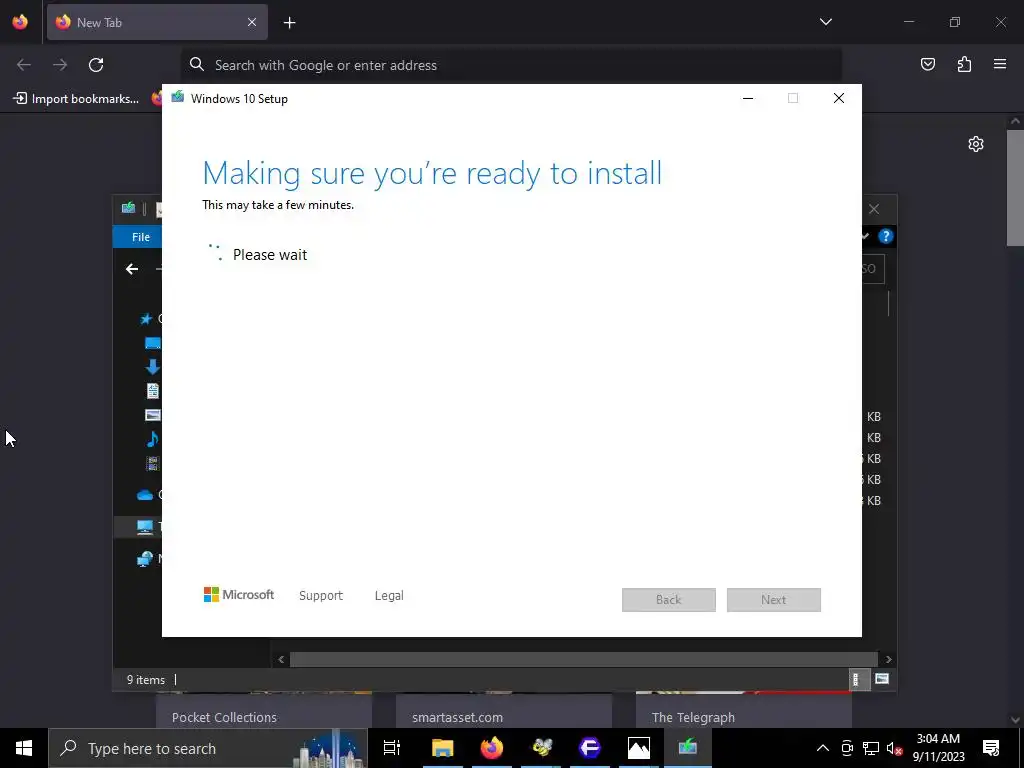Image resolution: width=1024 pixels, height=768 pixels.
Task: Open File Explorer help question mark
Action: (886, 236)
